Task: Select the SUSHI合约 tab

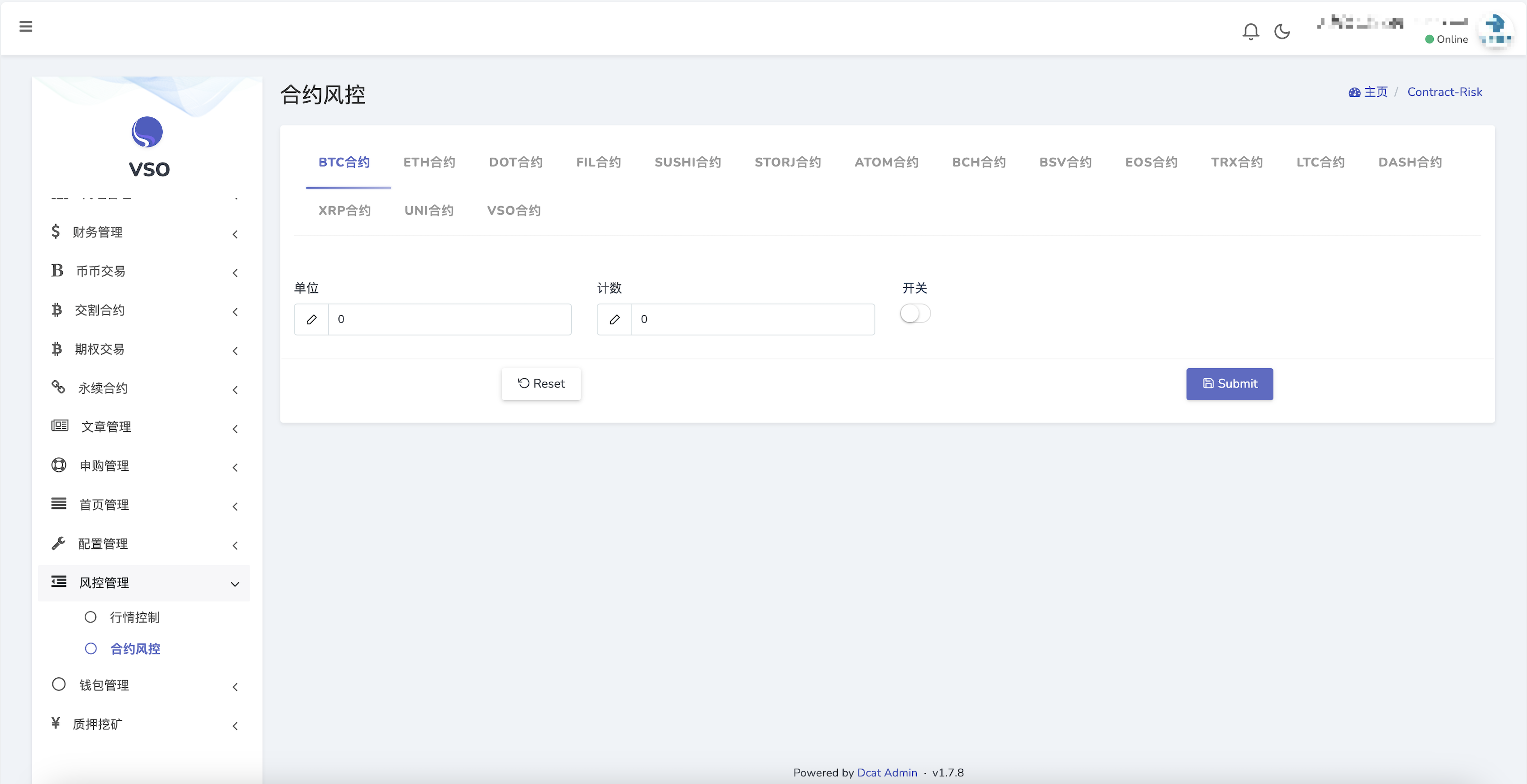Action: coord(688,162)
